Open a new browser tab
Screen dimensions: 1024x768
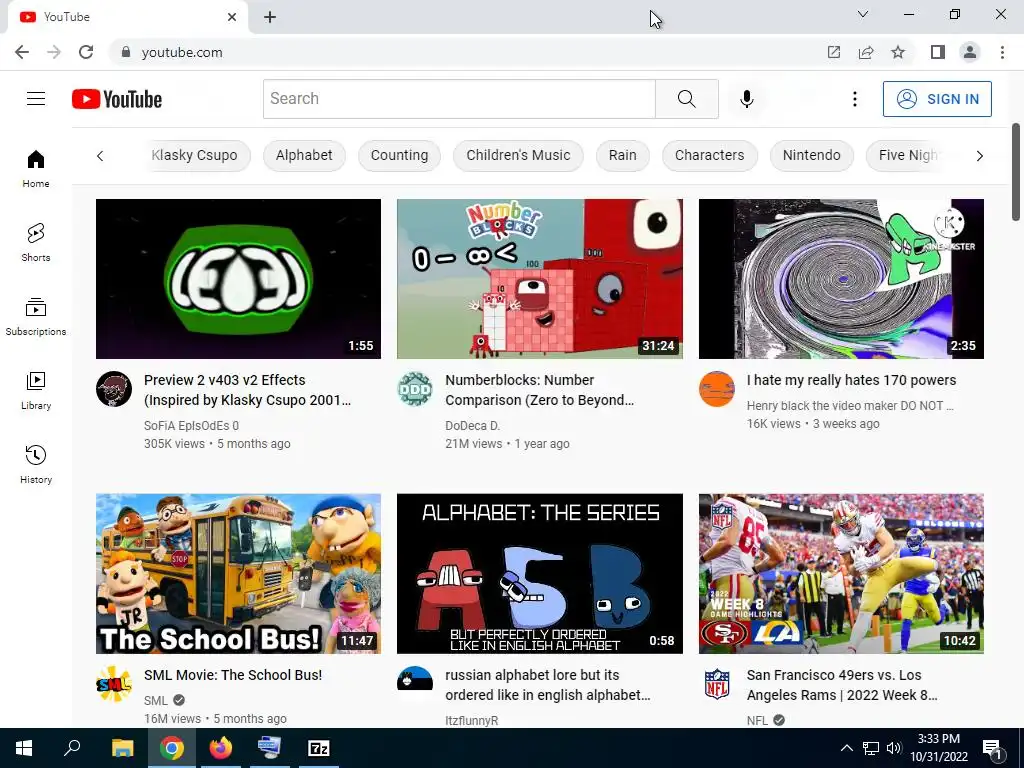(x=270, y=17)
